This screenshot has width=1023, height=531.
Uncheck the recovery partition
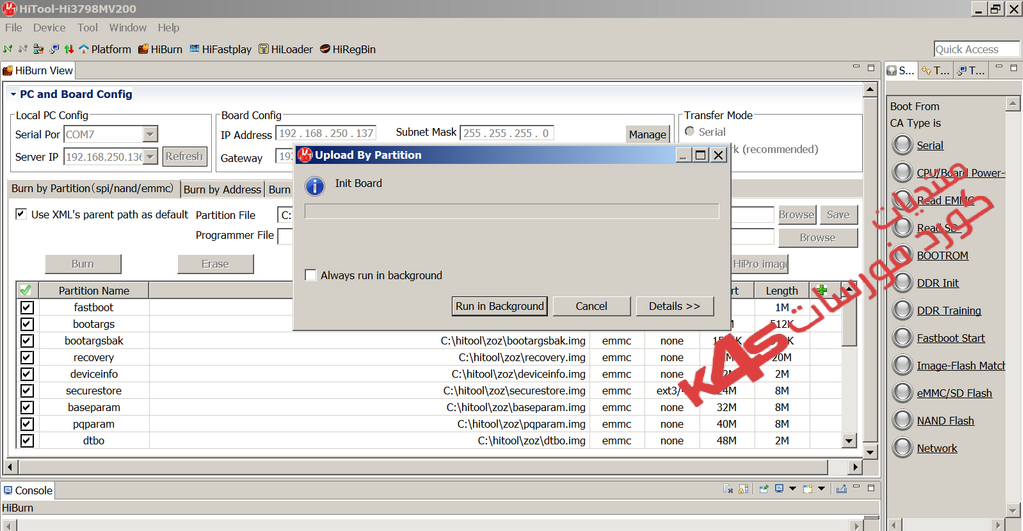(x=27, y=357)
